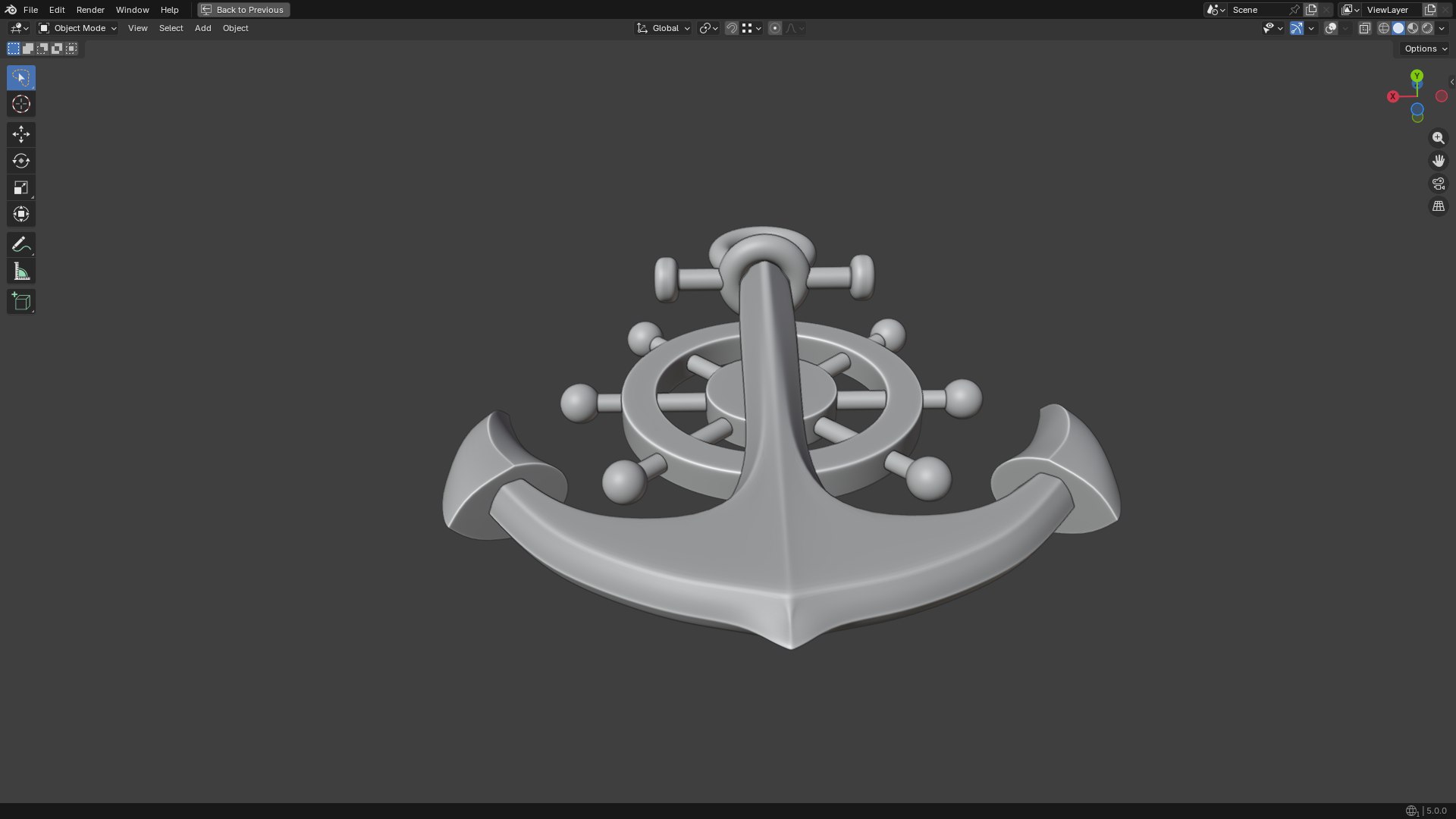
Task: Open selectability and visibility dropdown
Action: tap(1272, 28)
